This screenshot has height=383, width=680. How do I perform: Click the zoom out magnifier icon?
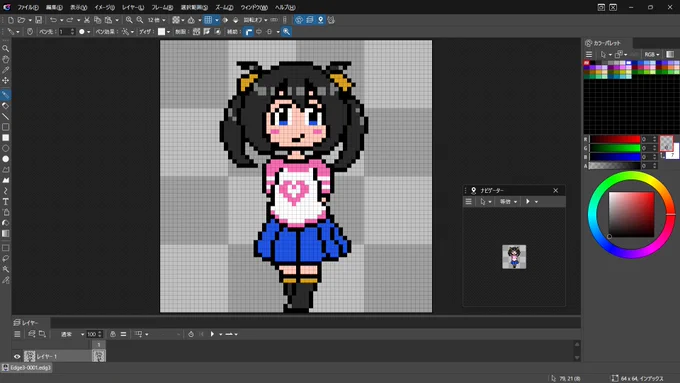[140, 20]
